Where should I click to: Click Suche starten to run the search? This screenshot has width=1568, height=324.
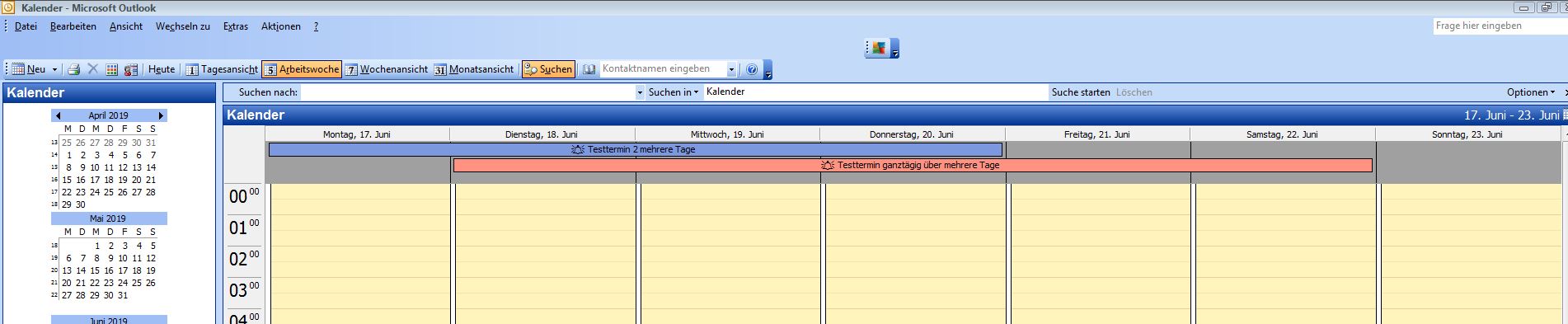(1081, 92)
